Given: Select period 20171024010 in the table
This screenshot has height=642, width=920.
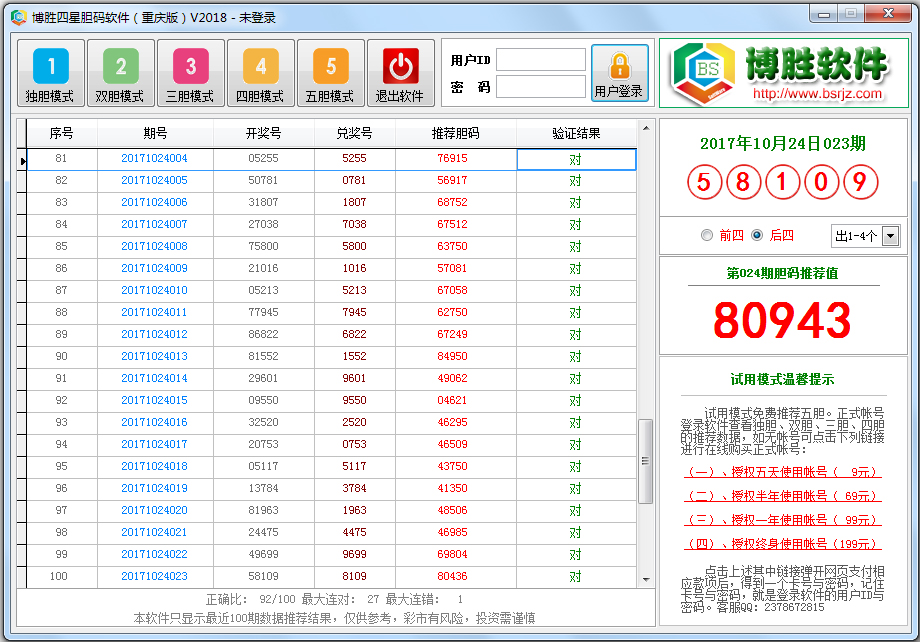Looking at the screenshot, I should click(x=154, y=290).
